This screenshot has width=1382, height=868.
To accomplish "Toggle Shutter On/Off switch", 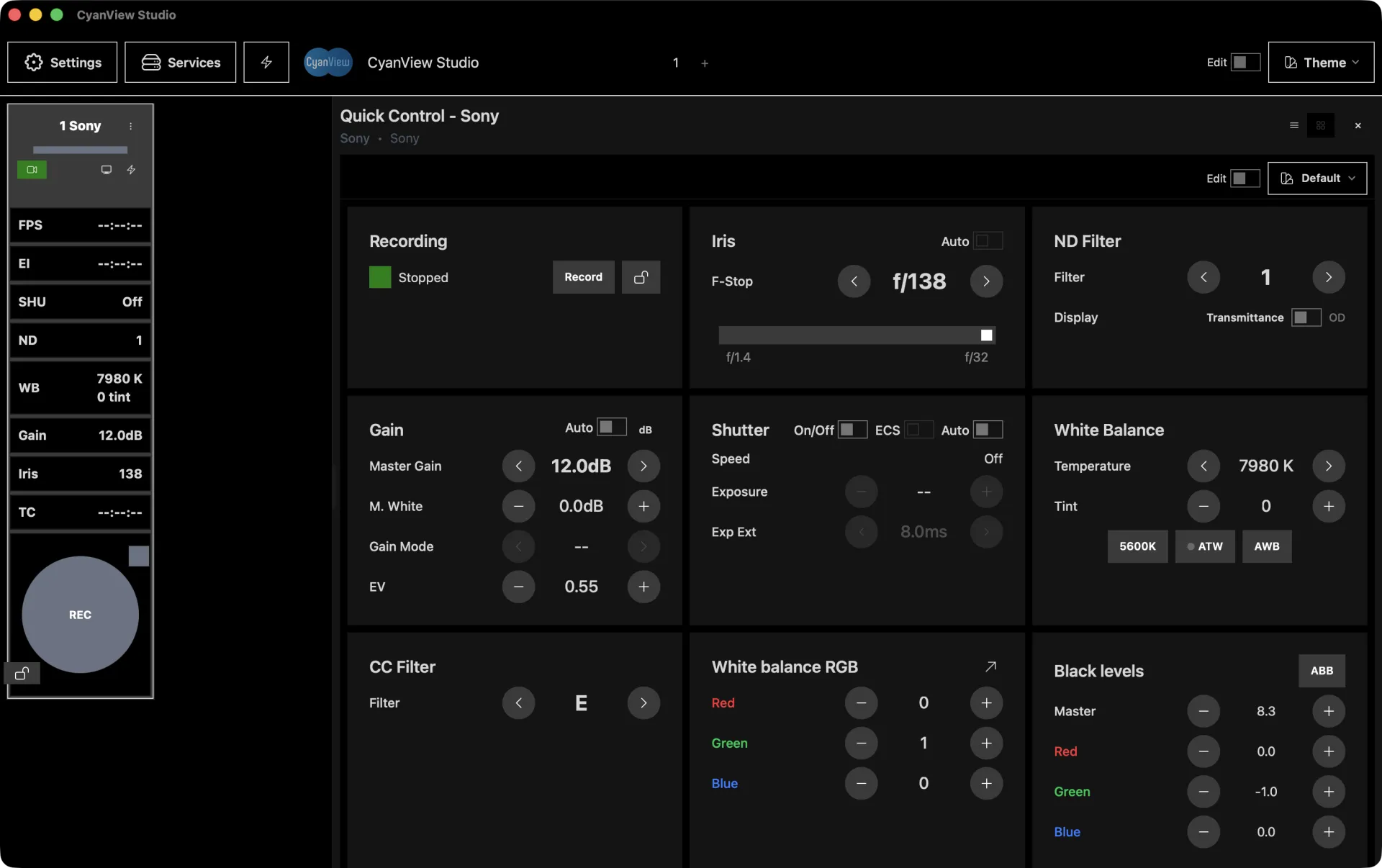I will tap(852, 430).
